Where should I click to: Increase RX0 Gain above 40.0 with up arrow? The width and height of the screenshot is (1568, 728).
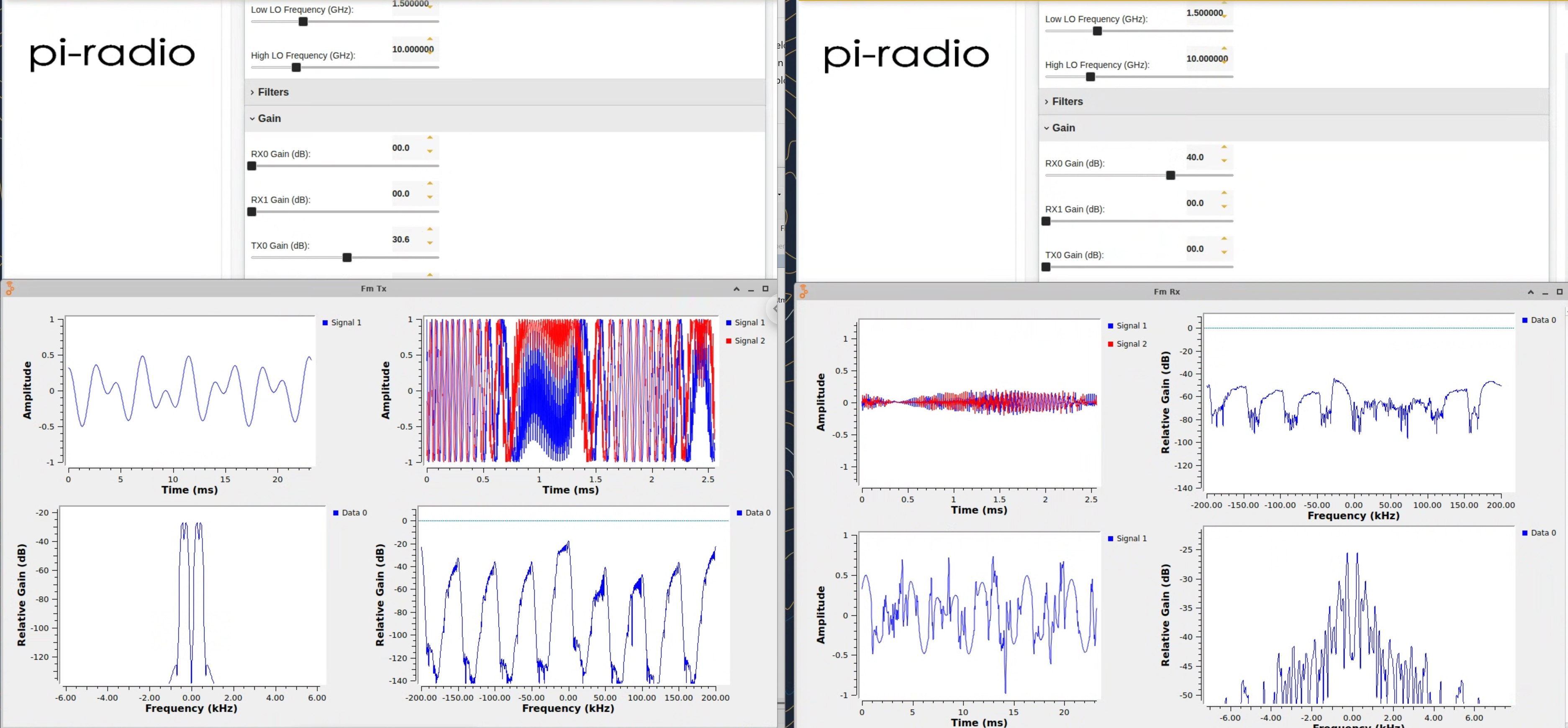tap(1224, 147)
